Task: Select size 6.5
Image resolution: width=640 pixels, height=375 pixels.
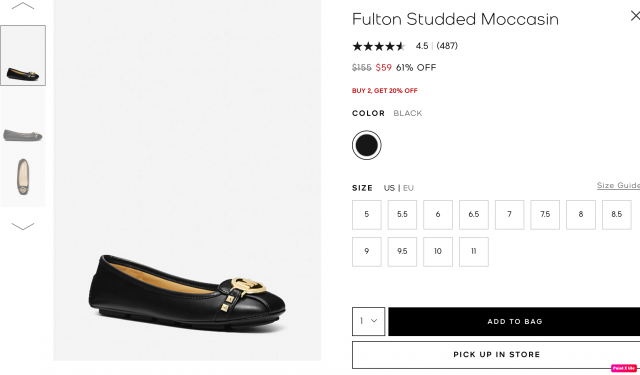Action: [473, 215]
